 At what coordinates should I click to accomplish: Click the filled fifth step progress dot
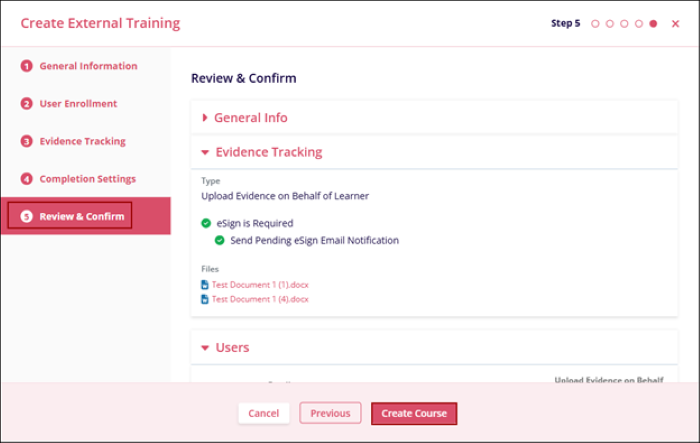[x=653, y=23]
